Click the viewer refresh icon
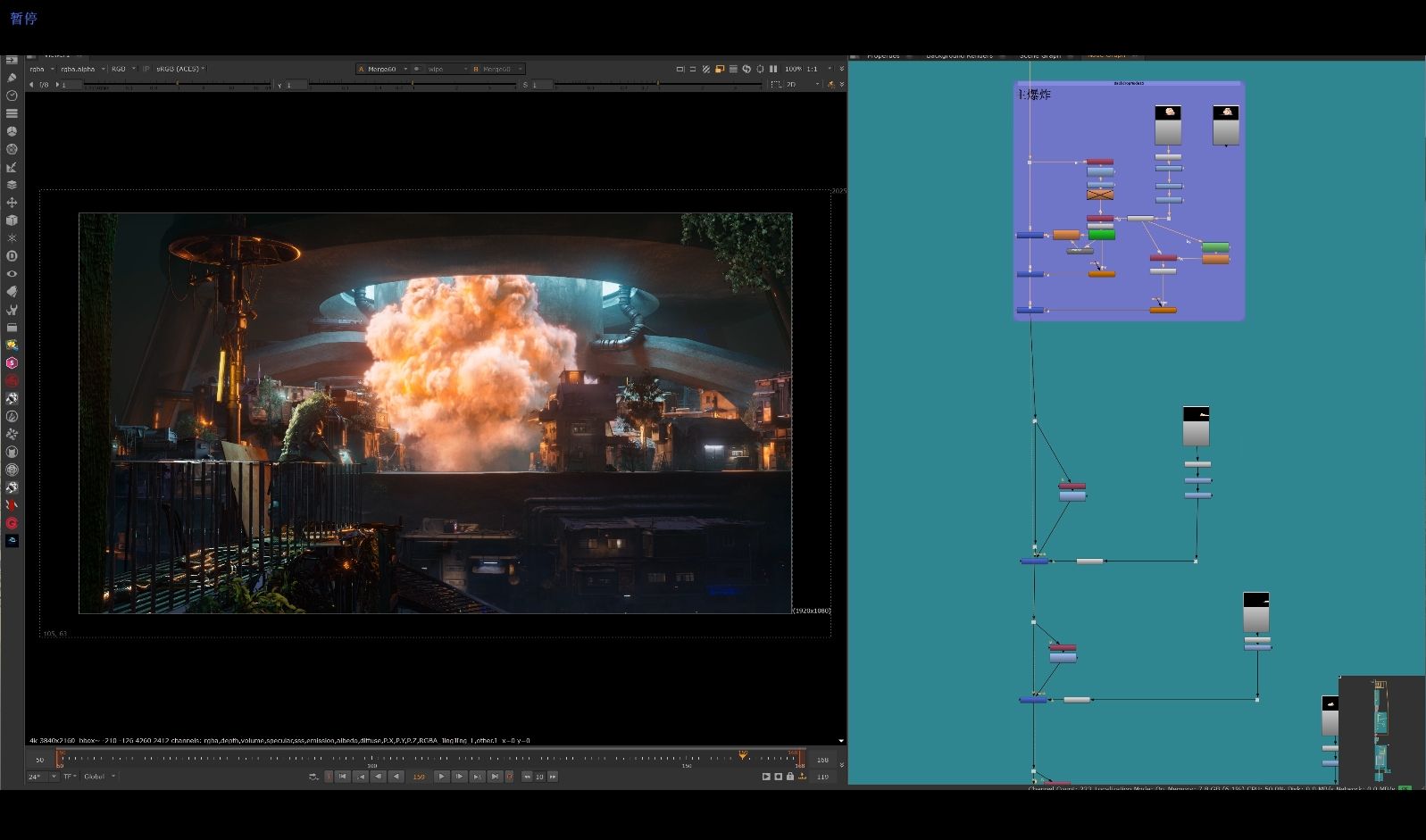 746,69
